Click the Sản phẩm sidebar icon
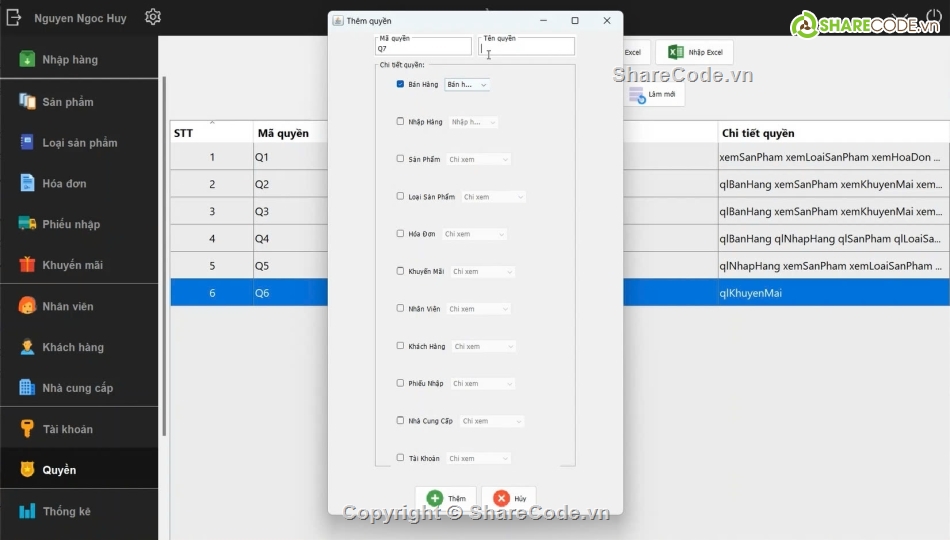 coord(27,101)
